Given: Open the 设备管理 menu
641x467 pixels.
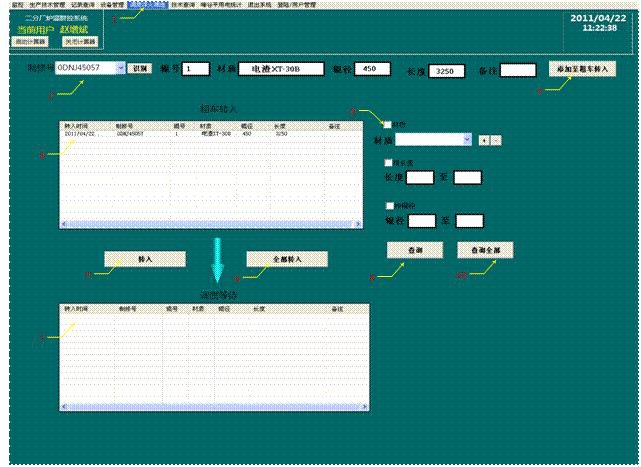Looking at the screenshot, I should [x=112, y=5].
